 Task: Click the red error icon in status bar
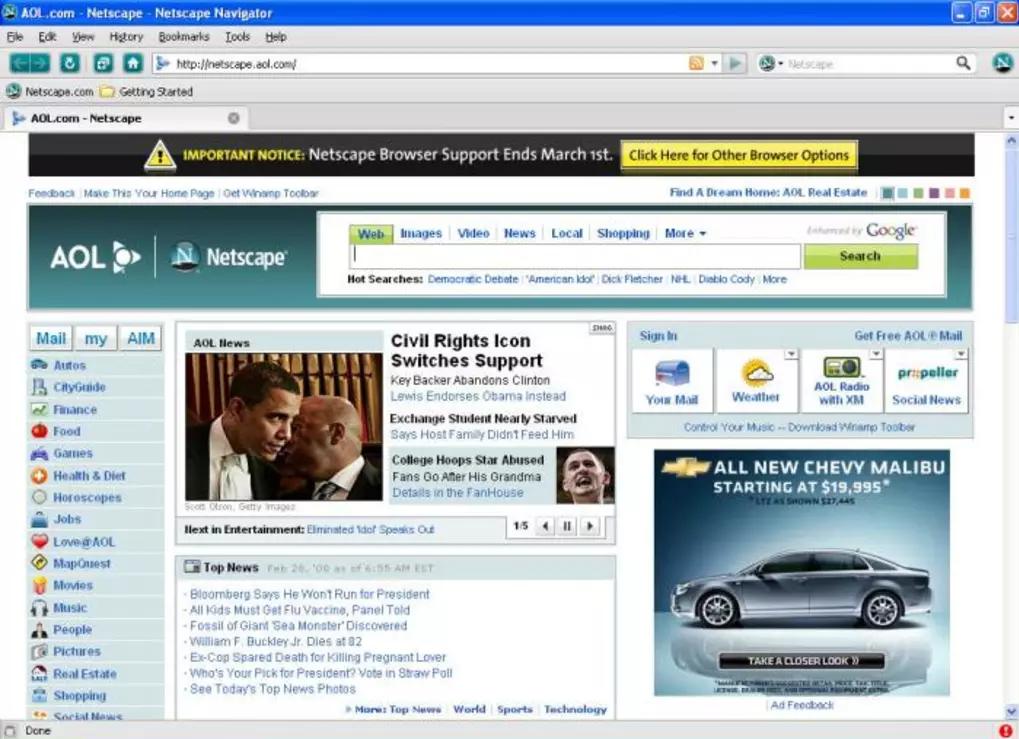tap(1006, 731)
